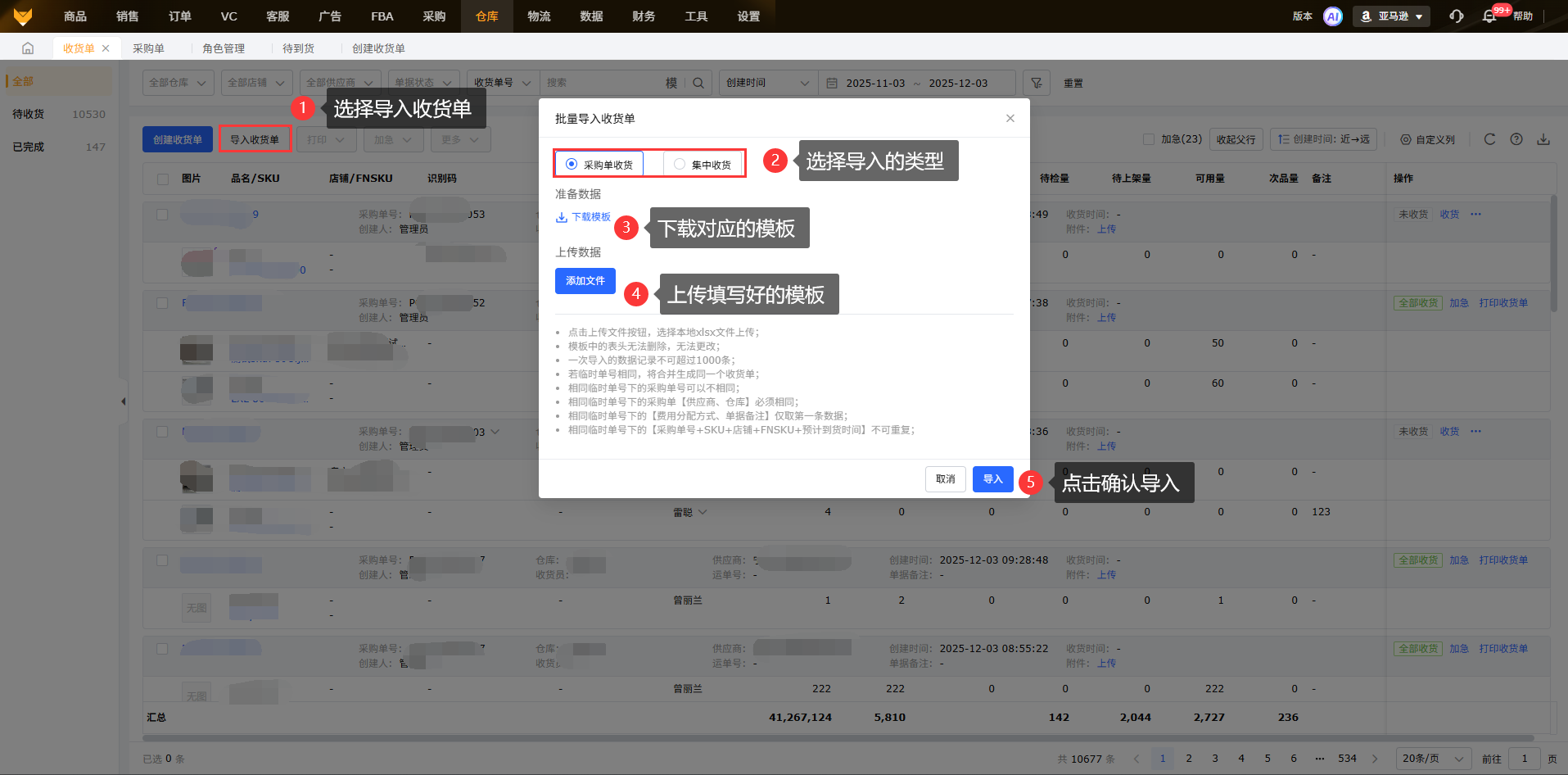Click the blue 创建收货单 button
This screenshot has height=775, width=1568.
coord(178,139)
